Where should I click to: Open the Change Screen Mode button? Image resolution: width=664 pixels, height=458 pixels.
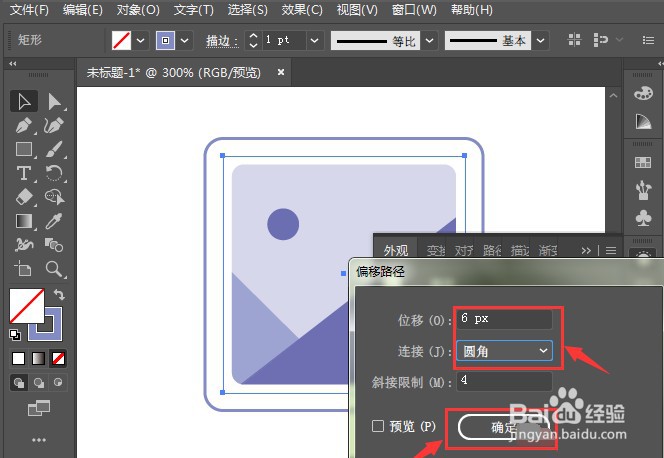[x=39, y=408]
